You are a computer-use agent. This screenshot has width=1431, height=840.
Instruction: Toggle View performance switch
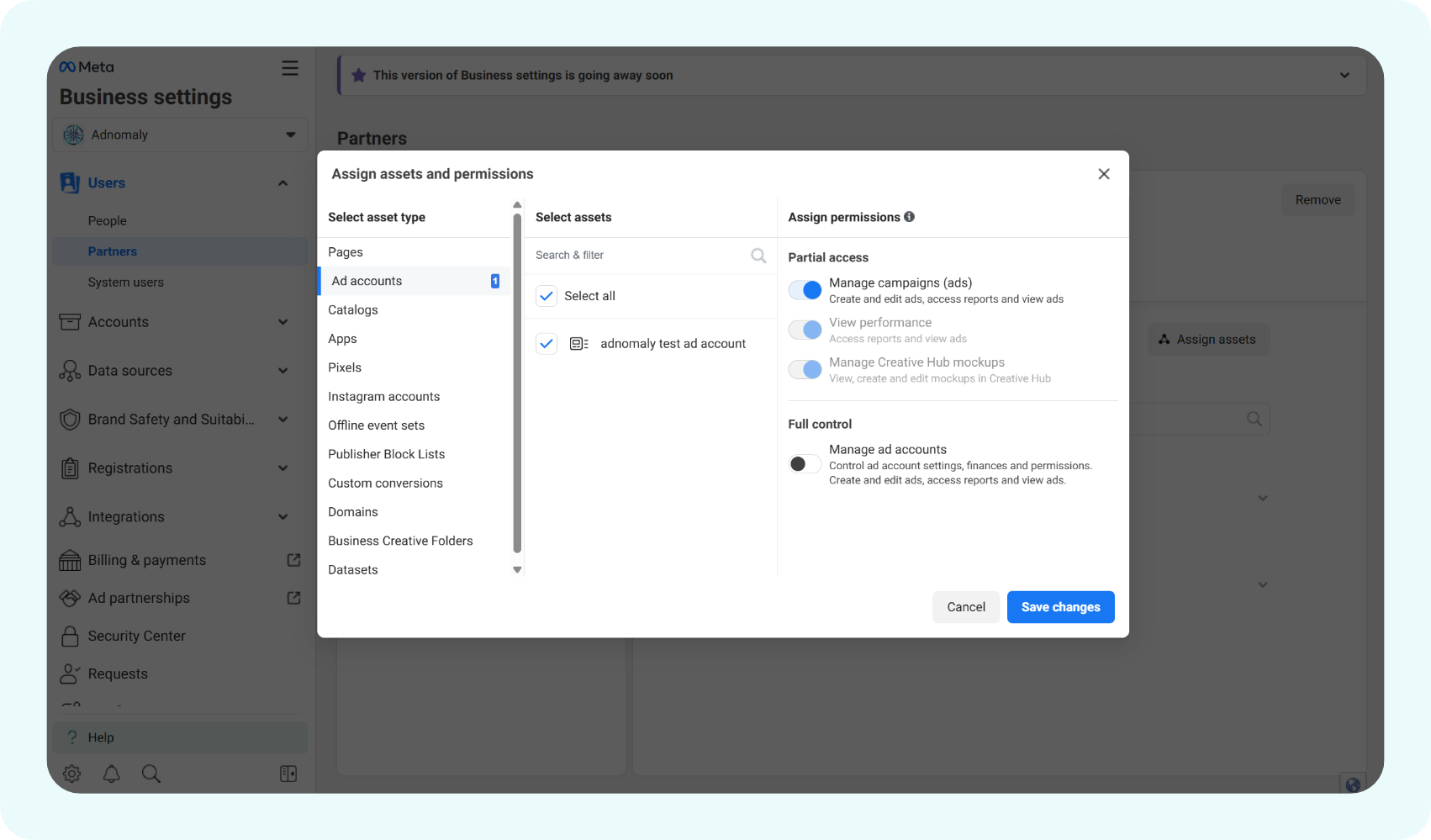[x=805, y=330]
